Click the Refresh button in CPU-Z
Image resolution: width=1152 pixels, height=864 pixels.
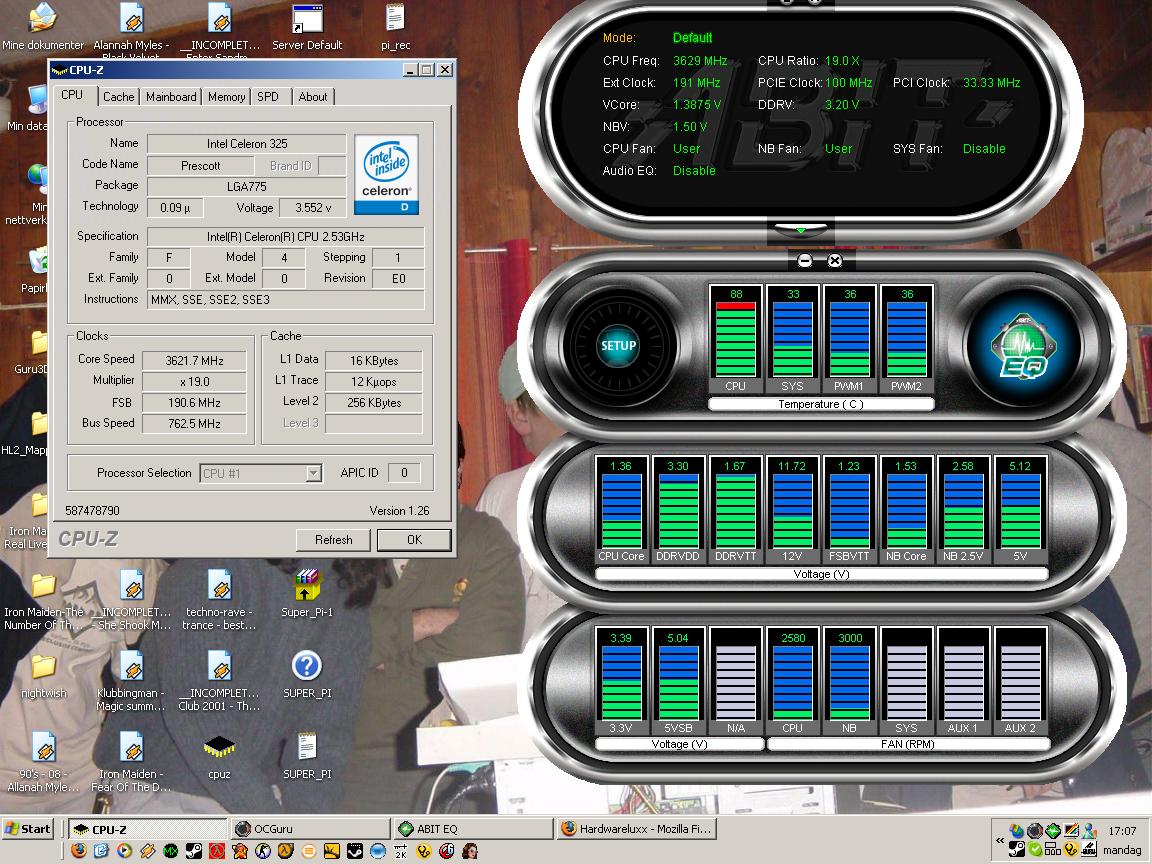[334, 539]
